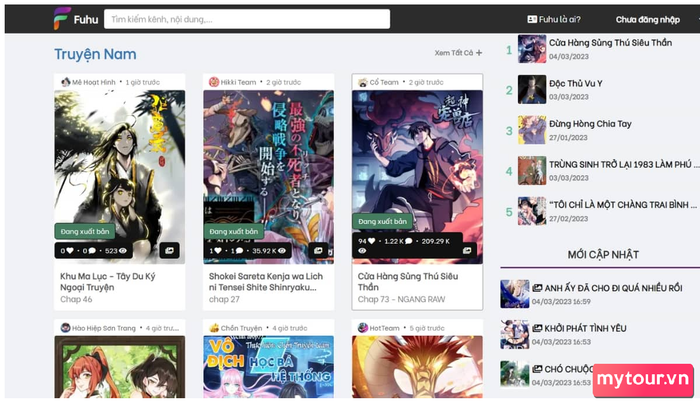Open ranked title 'Đừng Hòng Chia Tay'

point(590,124)
